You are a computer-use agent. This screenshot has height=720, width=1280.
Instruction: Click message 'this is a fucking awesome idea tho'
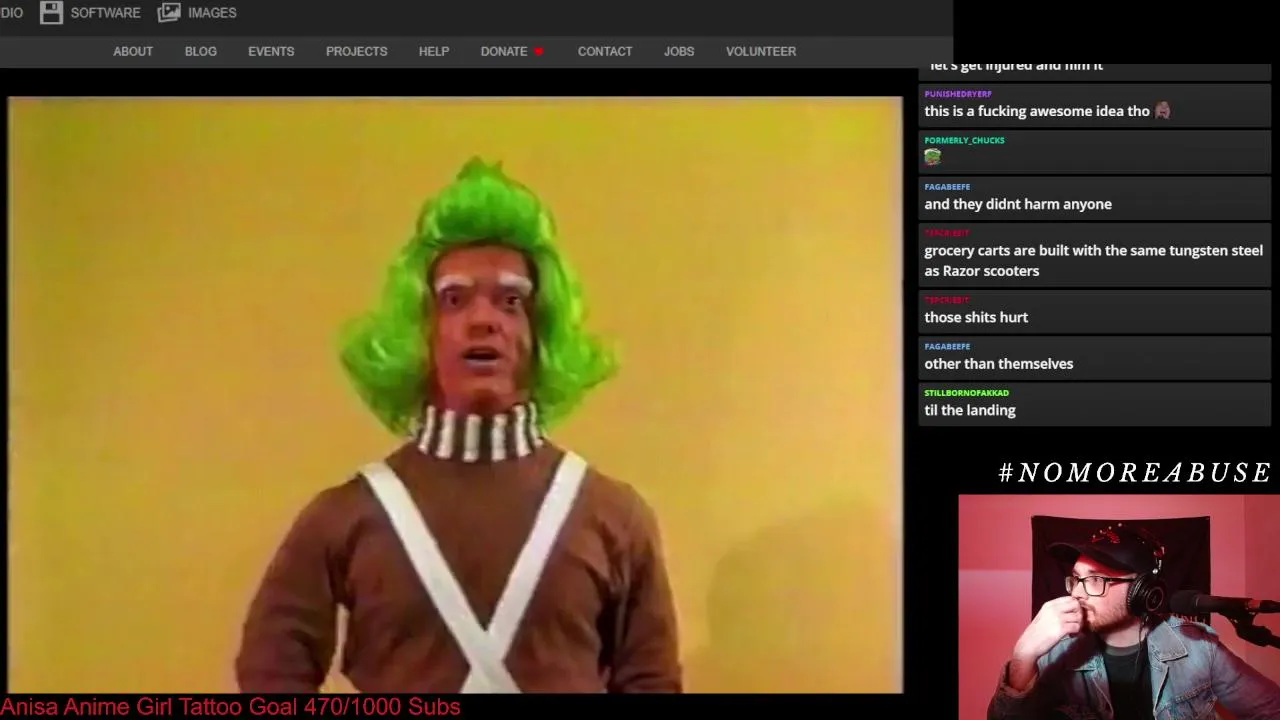pos(1037,111)
